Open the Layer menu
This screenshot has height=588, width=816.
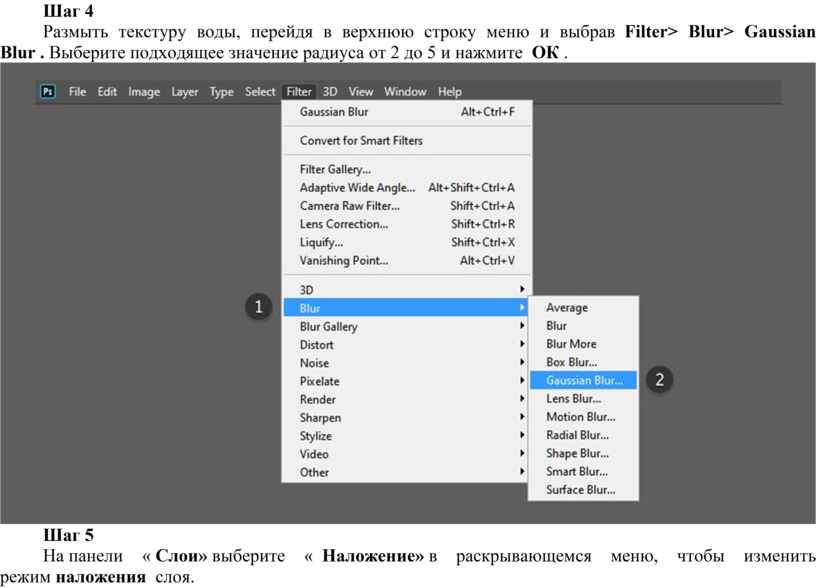(x=185, y=92)
